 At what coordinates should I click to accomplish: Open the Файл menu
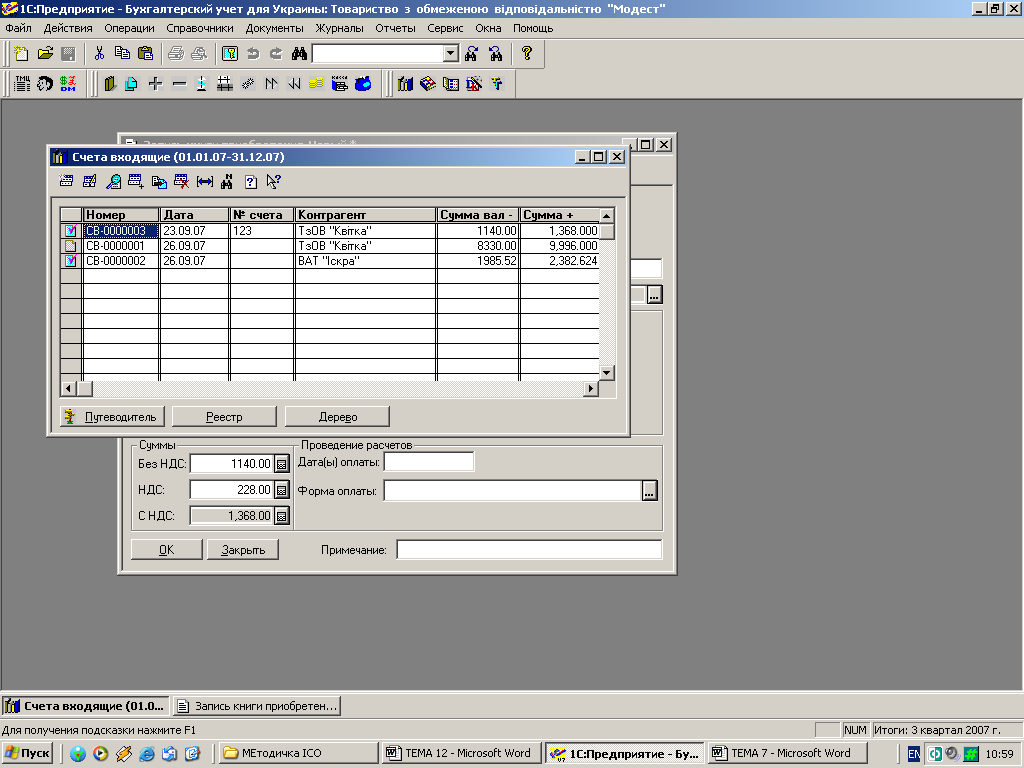pos(18,28)
